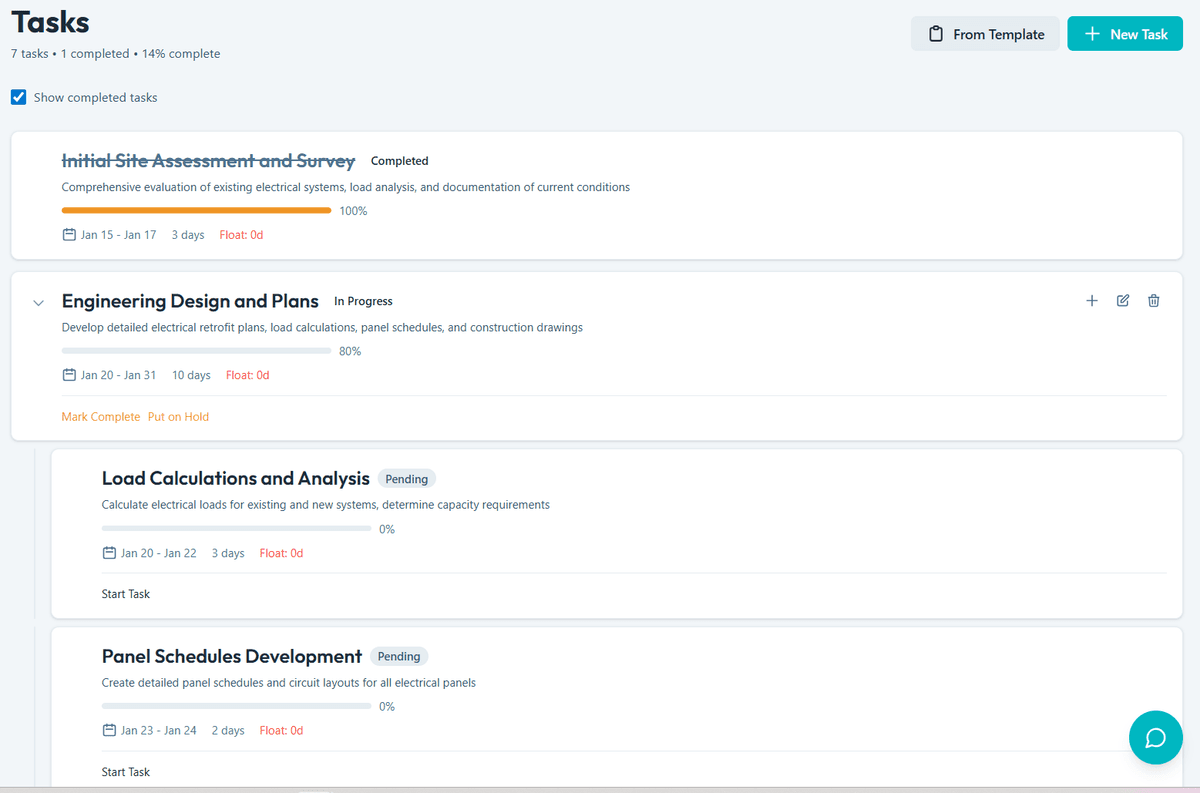Click the 80% progress bar

tap(195, 350)
